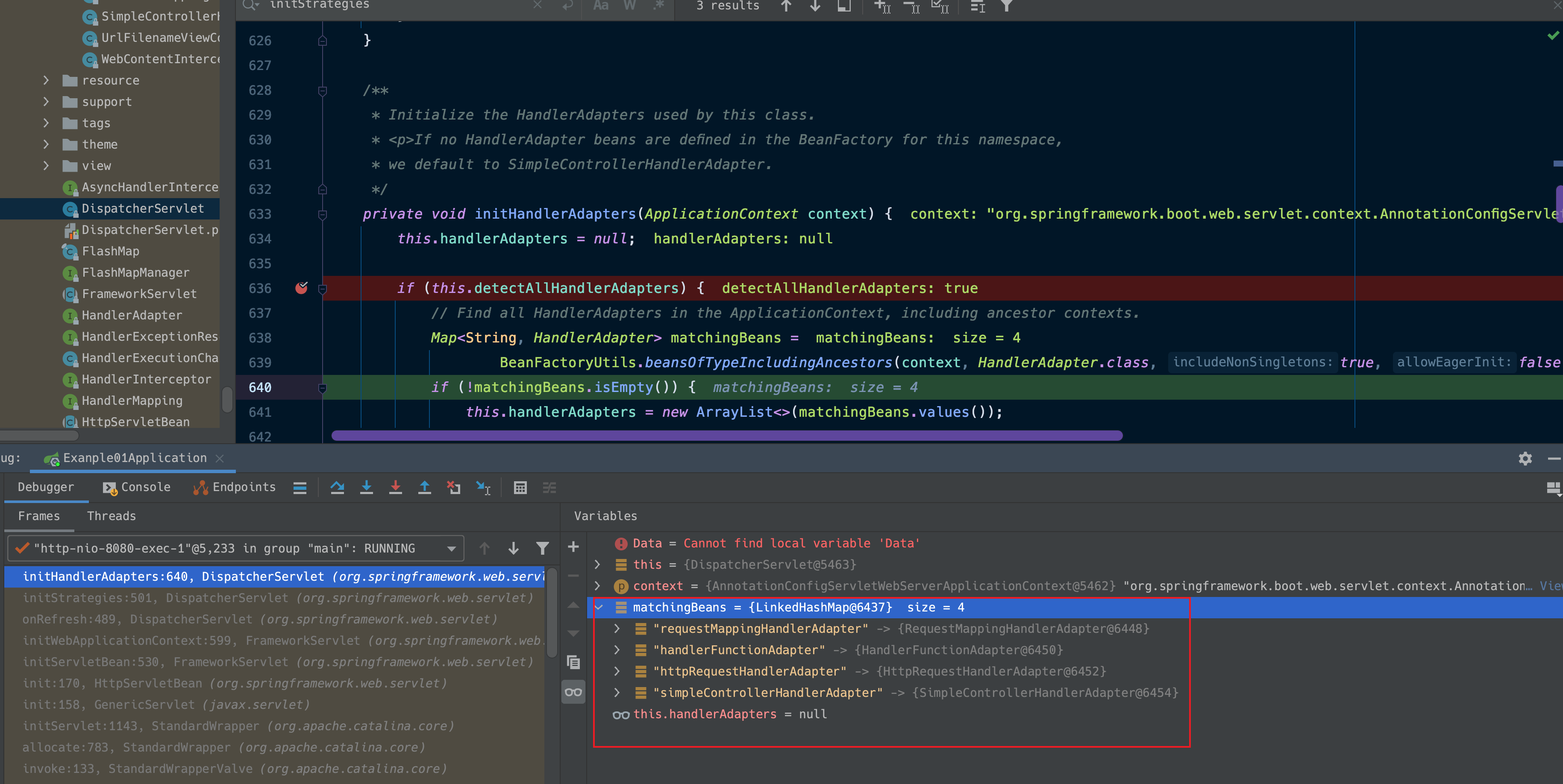Open the thread selector dropdown
The width and height of the screenshot is (1563, 784).
[451, 548]
